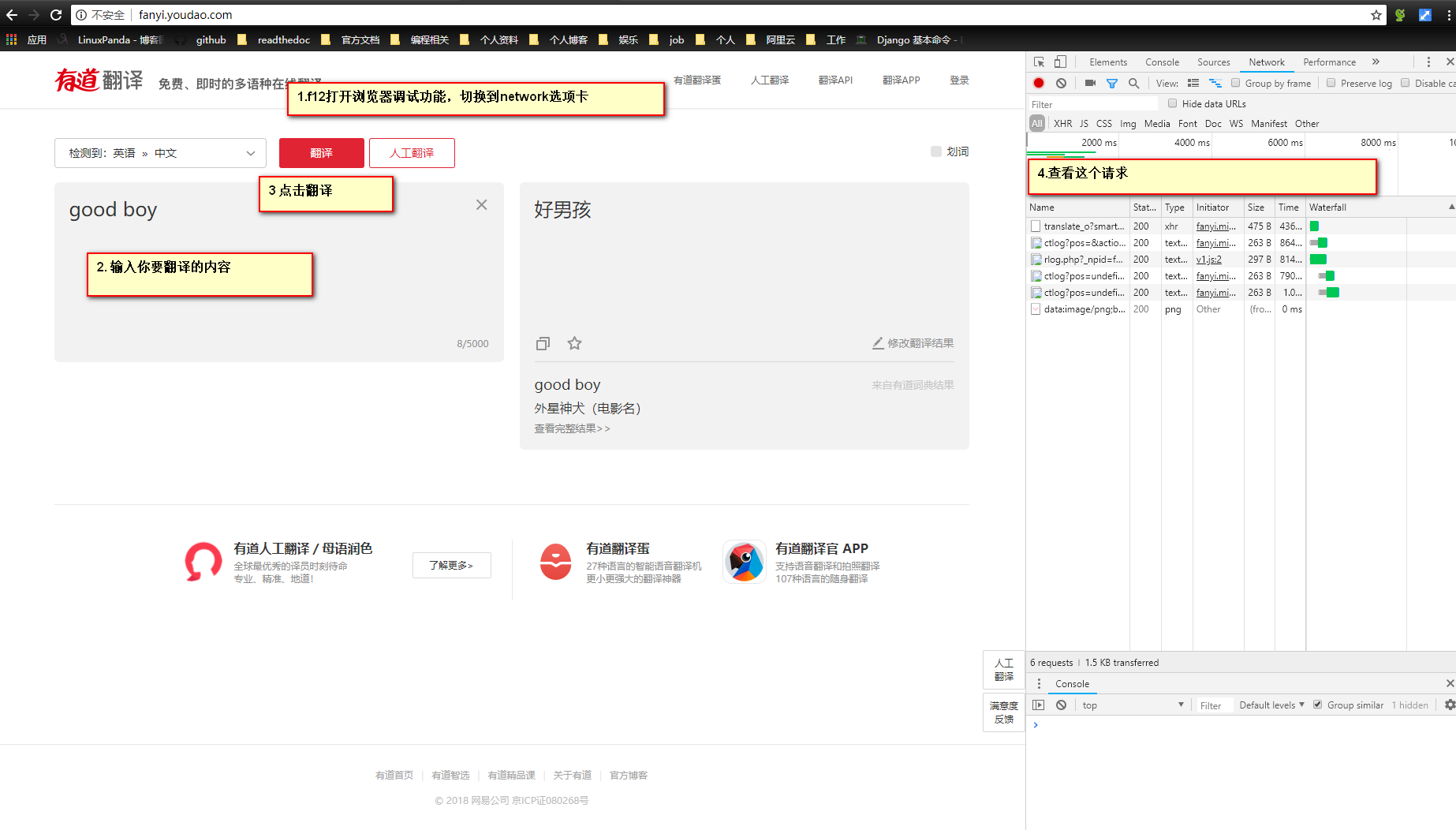Image resolution: width=1456 pixels, height=830 pixels.
Task: Check the Hide data URLs checkbox
Action: (x=1172, y=103)
